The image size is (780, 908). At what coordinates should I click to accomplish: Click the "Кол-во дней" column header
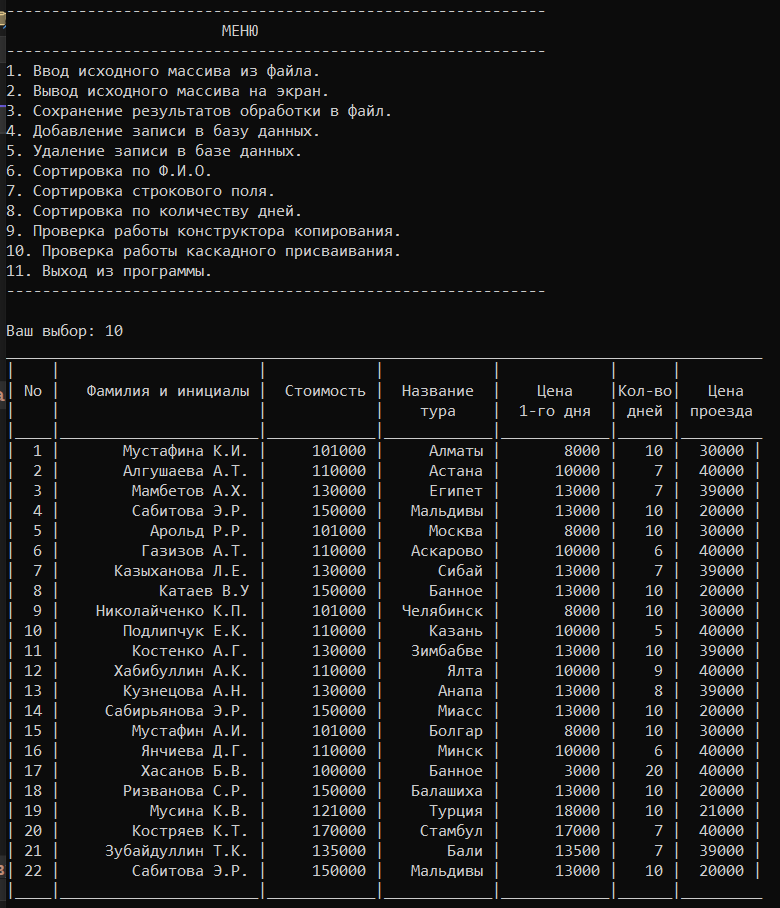(644, 401)
